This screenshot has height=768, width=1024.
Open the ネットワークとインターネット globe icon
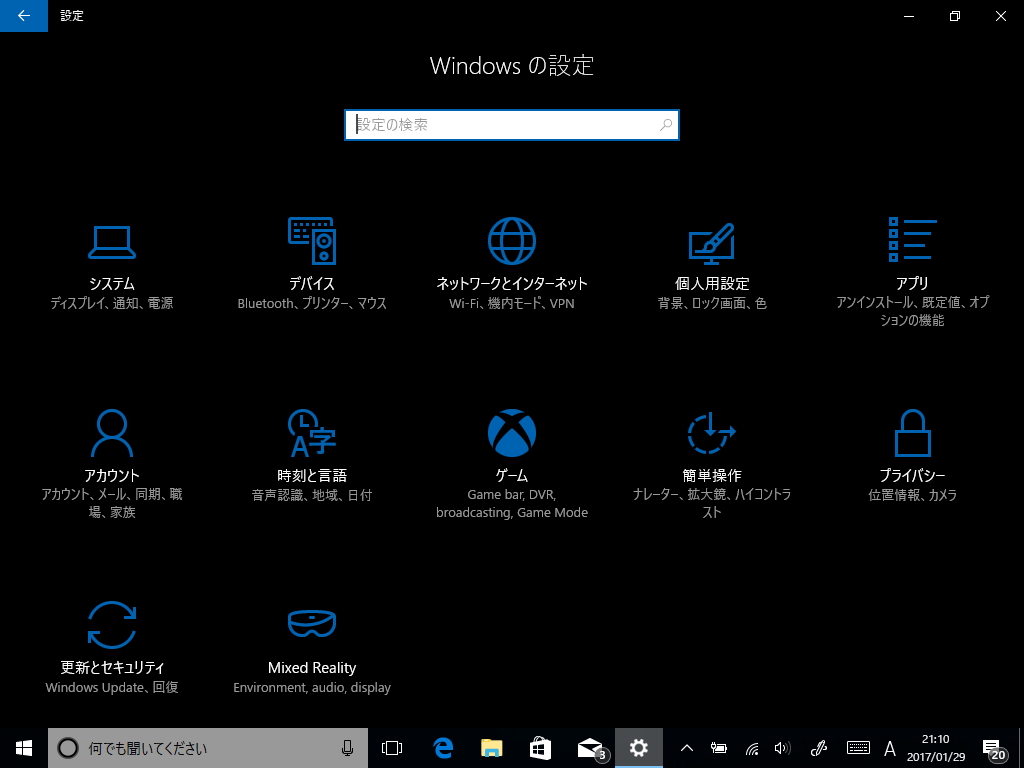pos(512,241)
